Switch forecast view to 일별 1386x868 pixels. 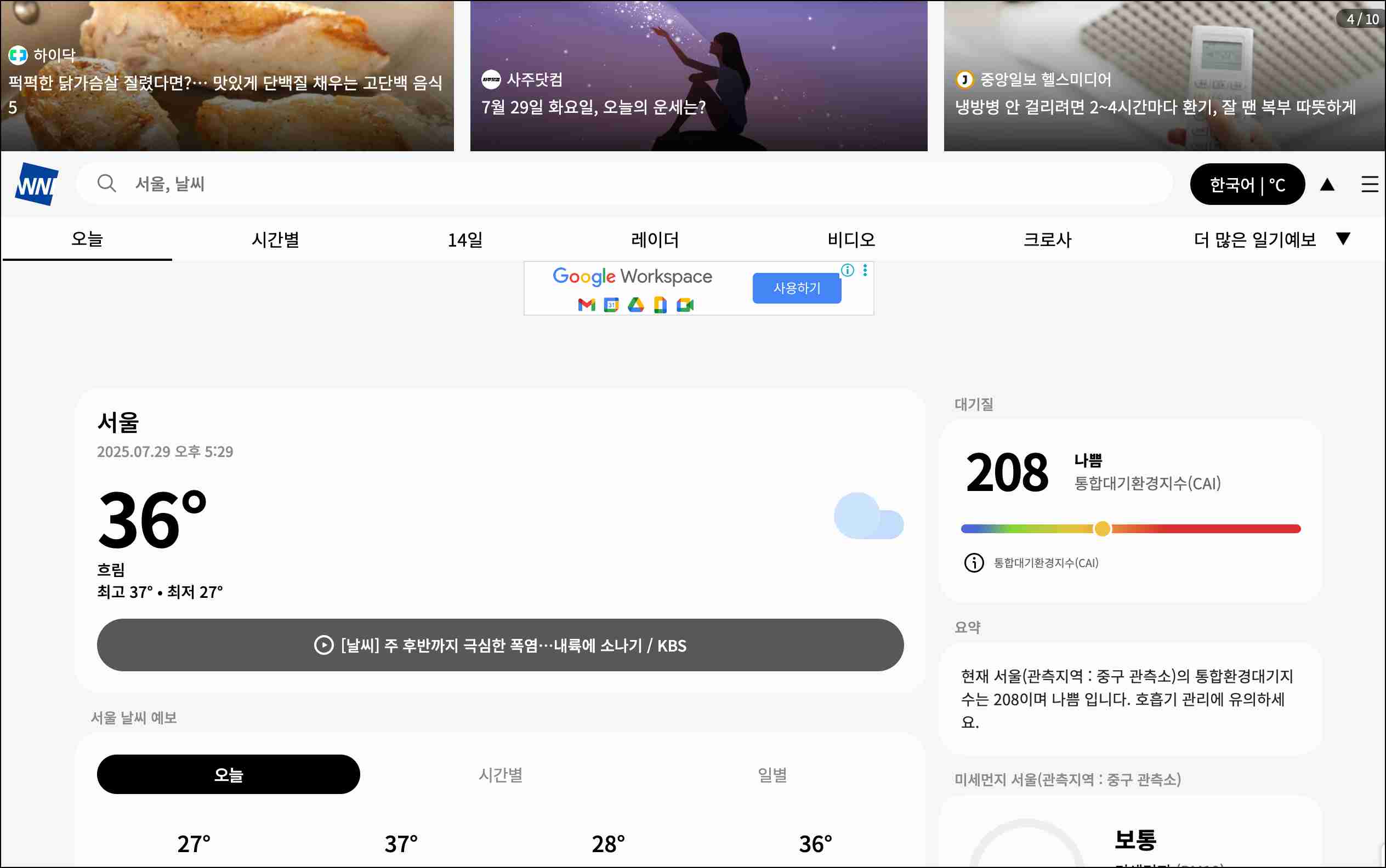(x=772, y=774)
